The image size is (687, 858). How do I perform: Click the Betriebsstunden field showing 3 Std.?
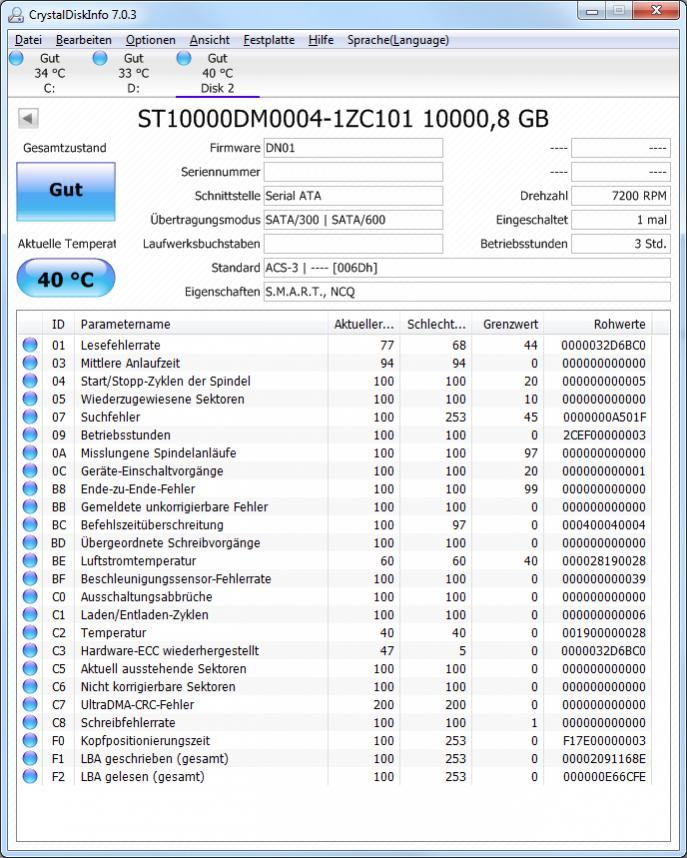tap(621, 244)
